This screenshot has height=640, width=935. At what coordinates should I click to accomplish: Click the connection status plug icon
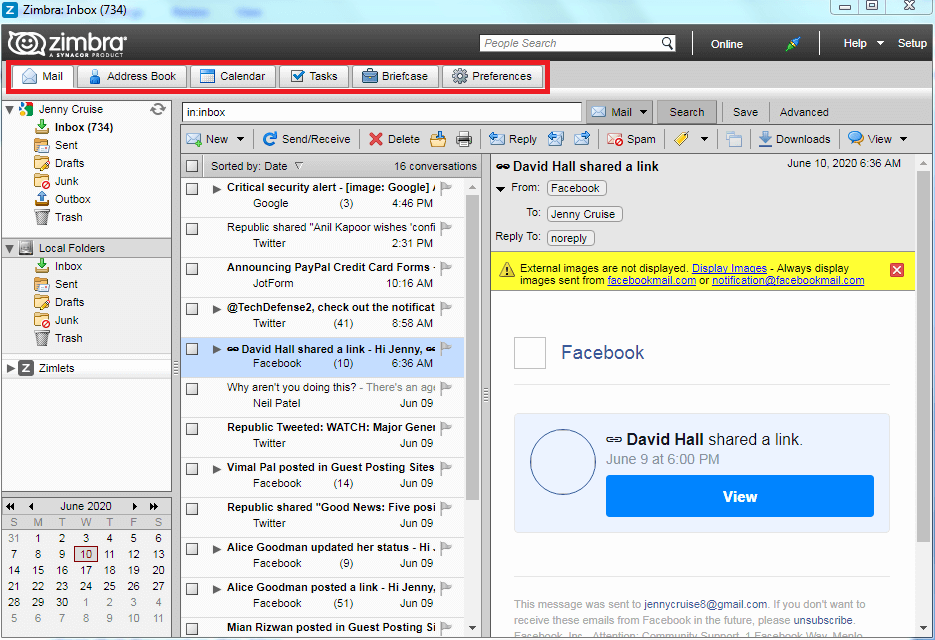click(792, 44)
